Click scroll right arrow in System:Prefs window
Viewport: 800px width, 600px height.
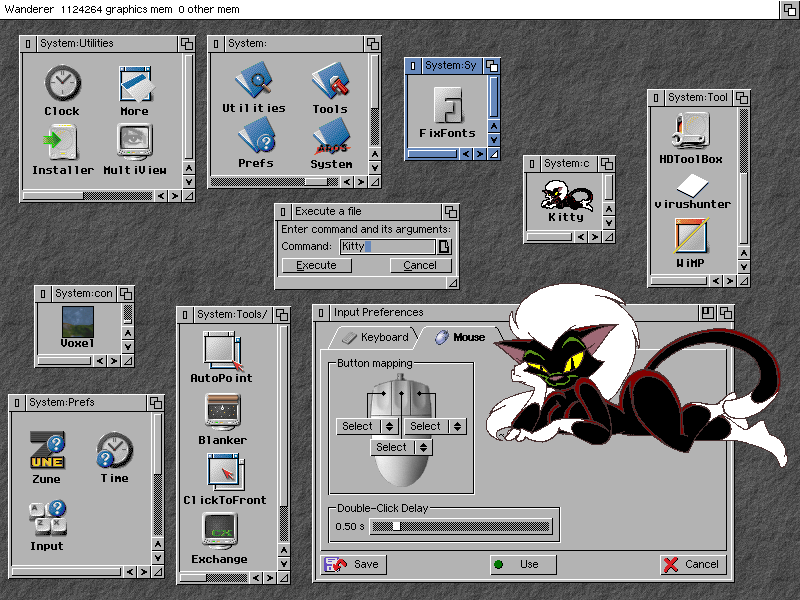coord(144,572)
